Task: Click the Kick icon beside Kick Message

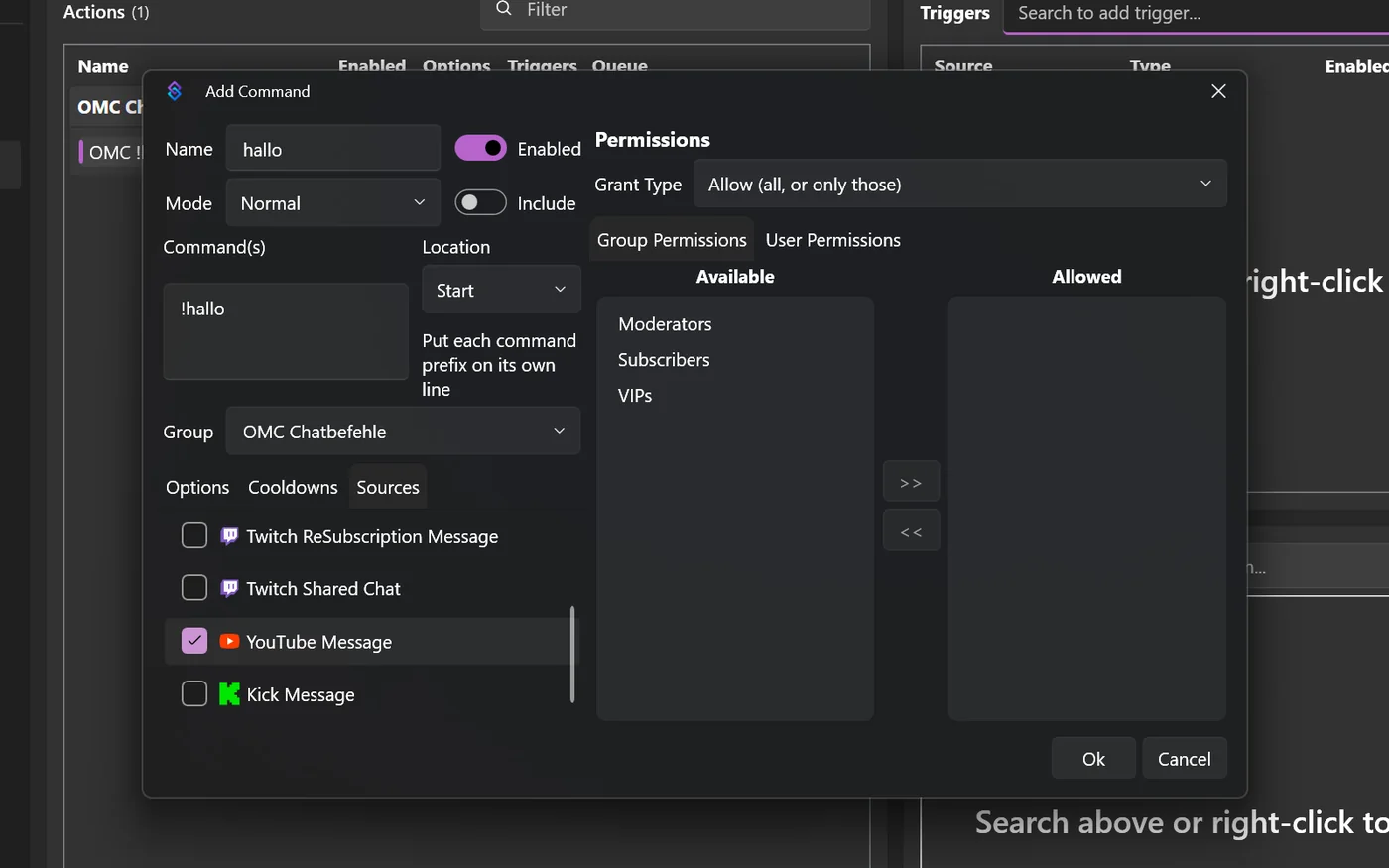Action: click(x=229, y=694)
